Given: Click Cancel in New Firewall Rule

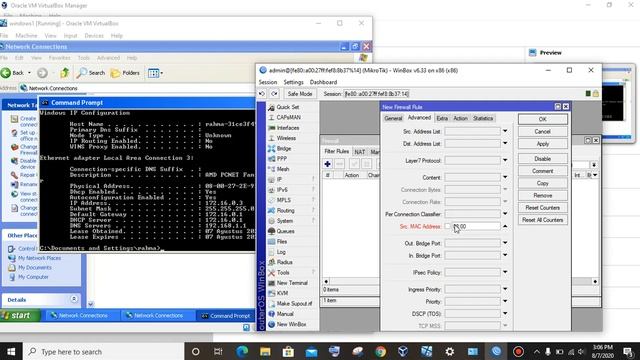Looking at the screenshot, I should click(542, 131).
